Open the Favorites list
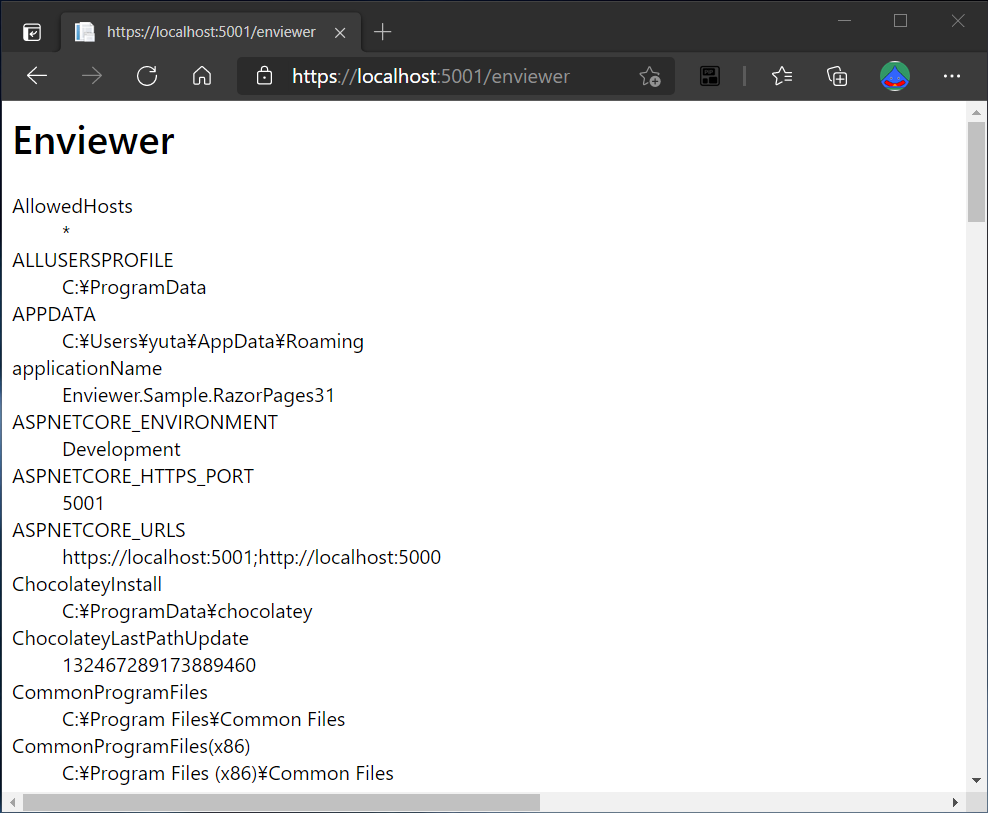This screenshot has width=988, height=813. pyautogui.click(x=782, y=75)
